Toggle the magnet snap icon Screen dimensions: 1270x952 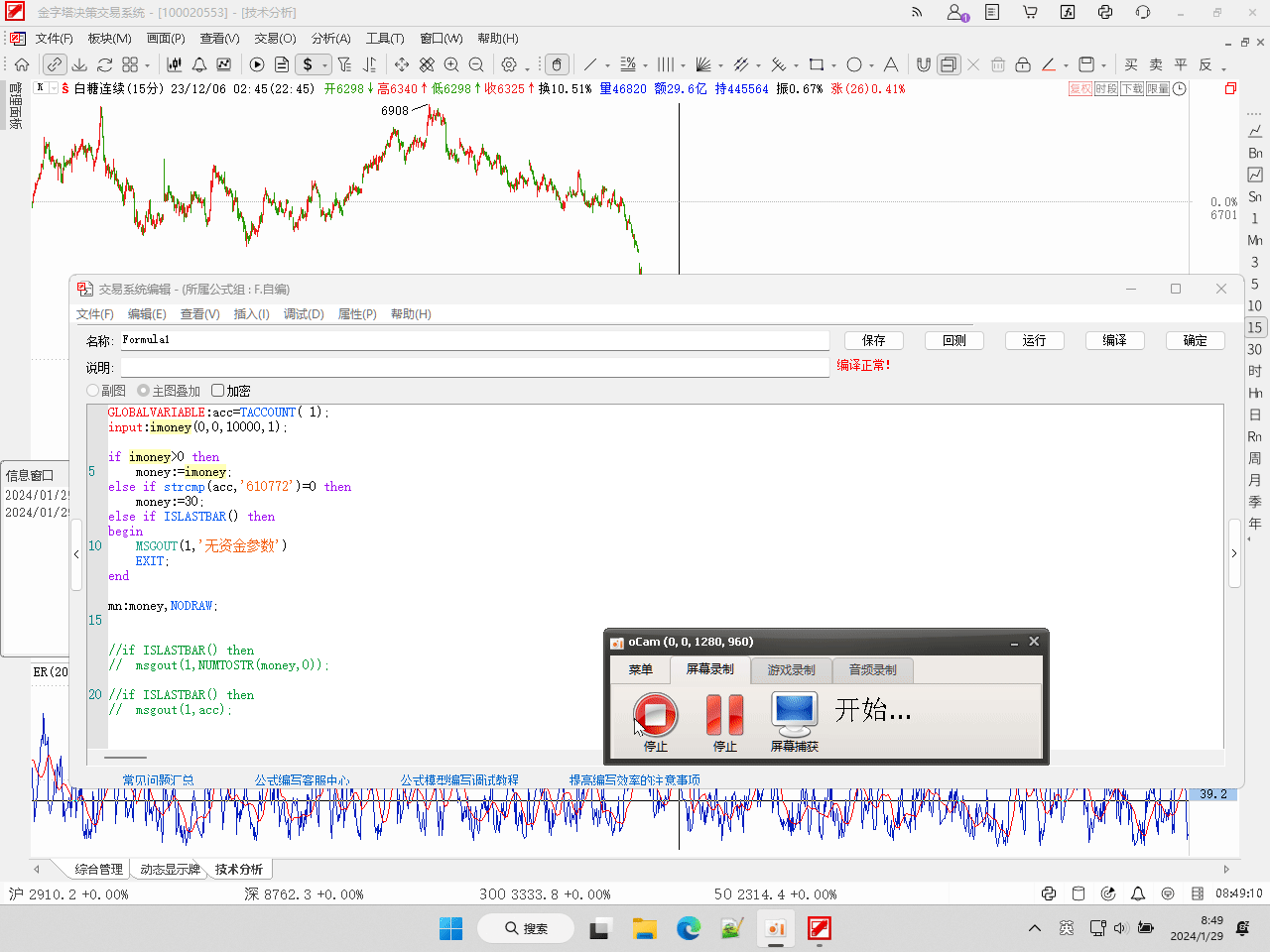[x=924, y=64]
